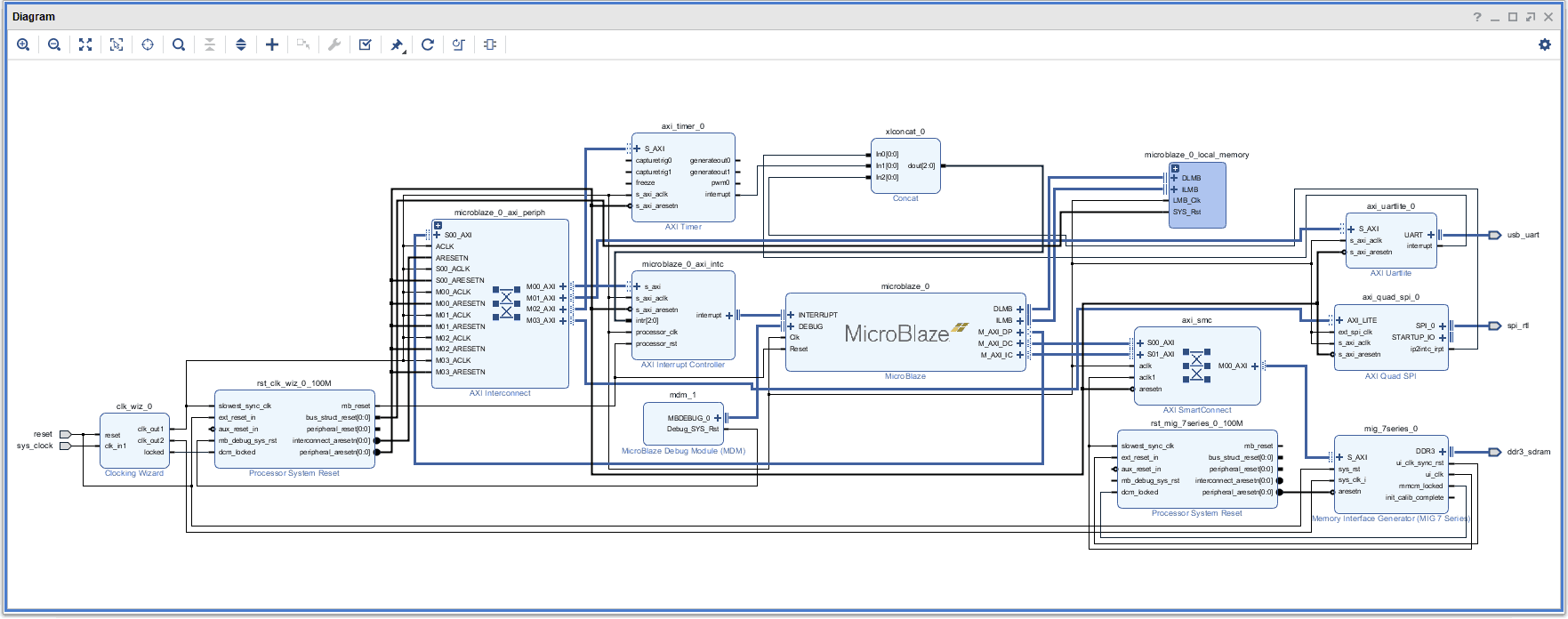Expand the microblaze_0_axi_periph block

point(438,226)
